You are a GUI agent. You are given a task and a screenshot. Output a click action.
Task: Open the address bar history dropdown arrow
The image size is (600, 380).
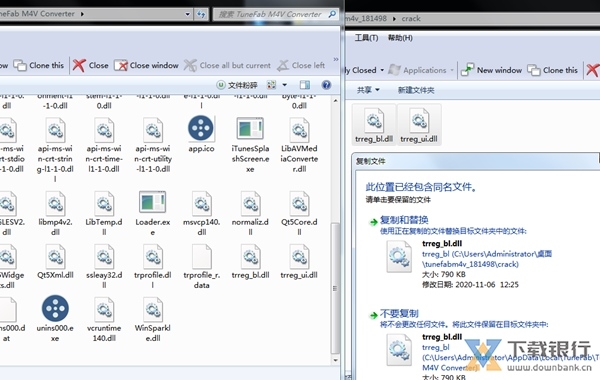[188, 14]
